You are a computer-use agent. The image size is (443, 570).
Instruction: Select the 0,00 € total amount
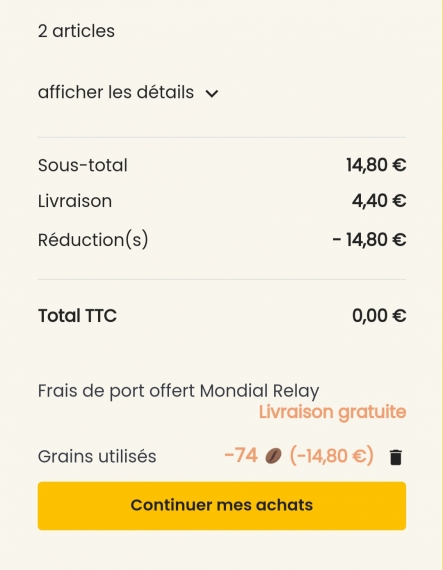(x=379, y=316)
